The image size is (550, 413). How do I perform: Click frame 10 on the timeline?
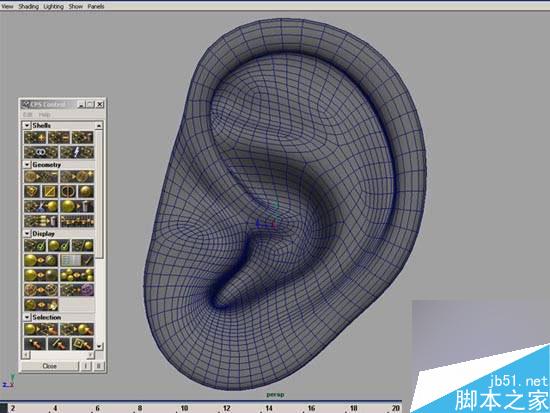pos(185,408)
